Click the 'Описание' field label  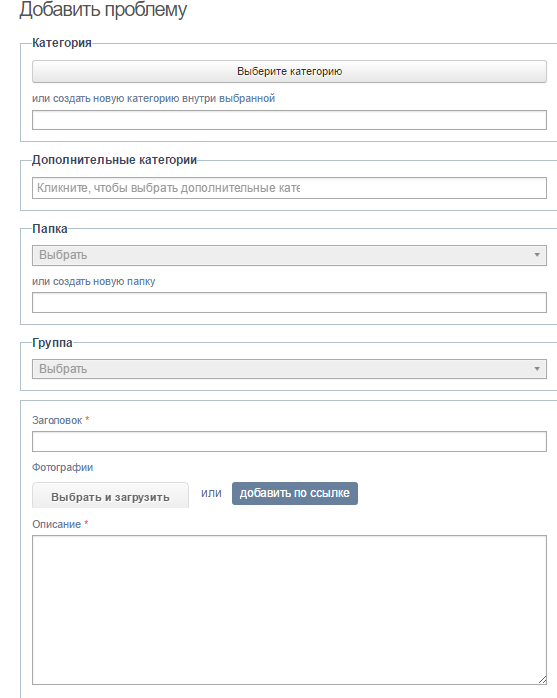(x=57, y=524)
